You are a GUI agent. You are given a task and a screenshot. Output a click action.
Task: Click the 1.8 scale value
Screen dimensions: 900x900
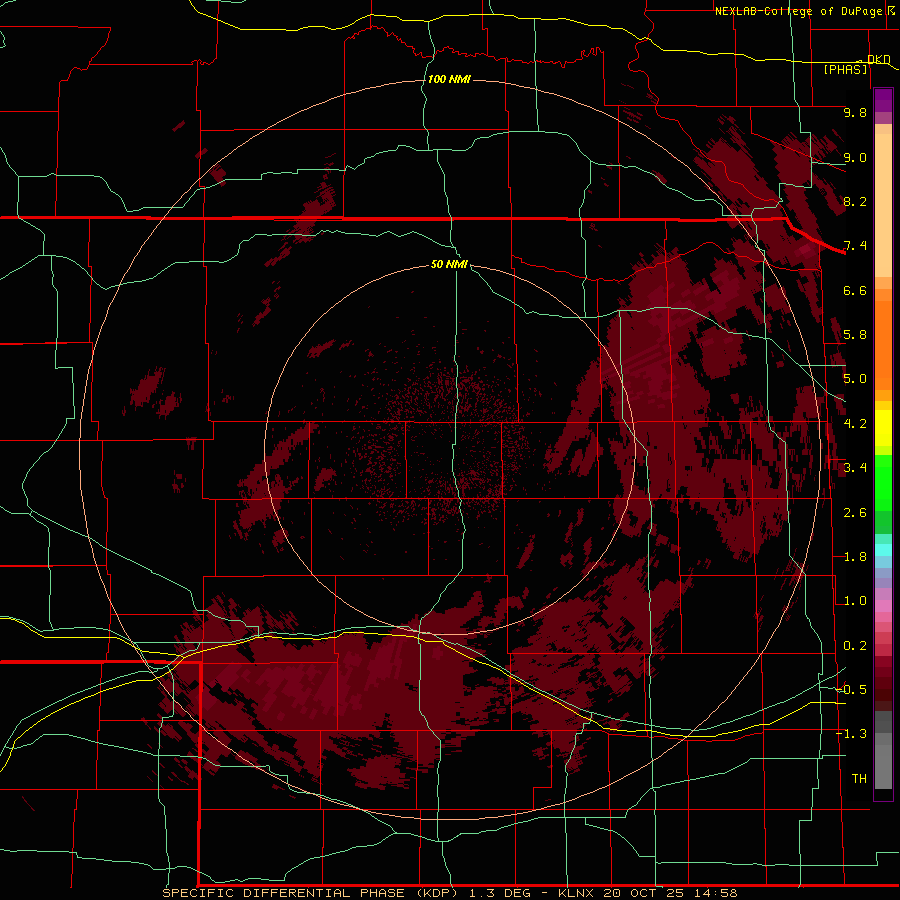click(855, 556)
